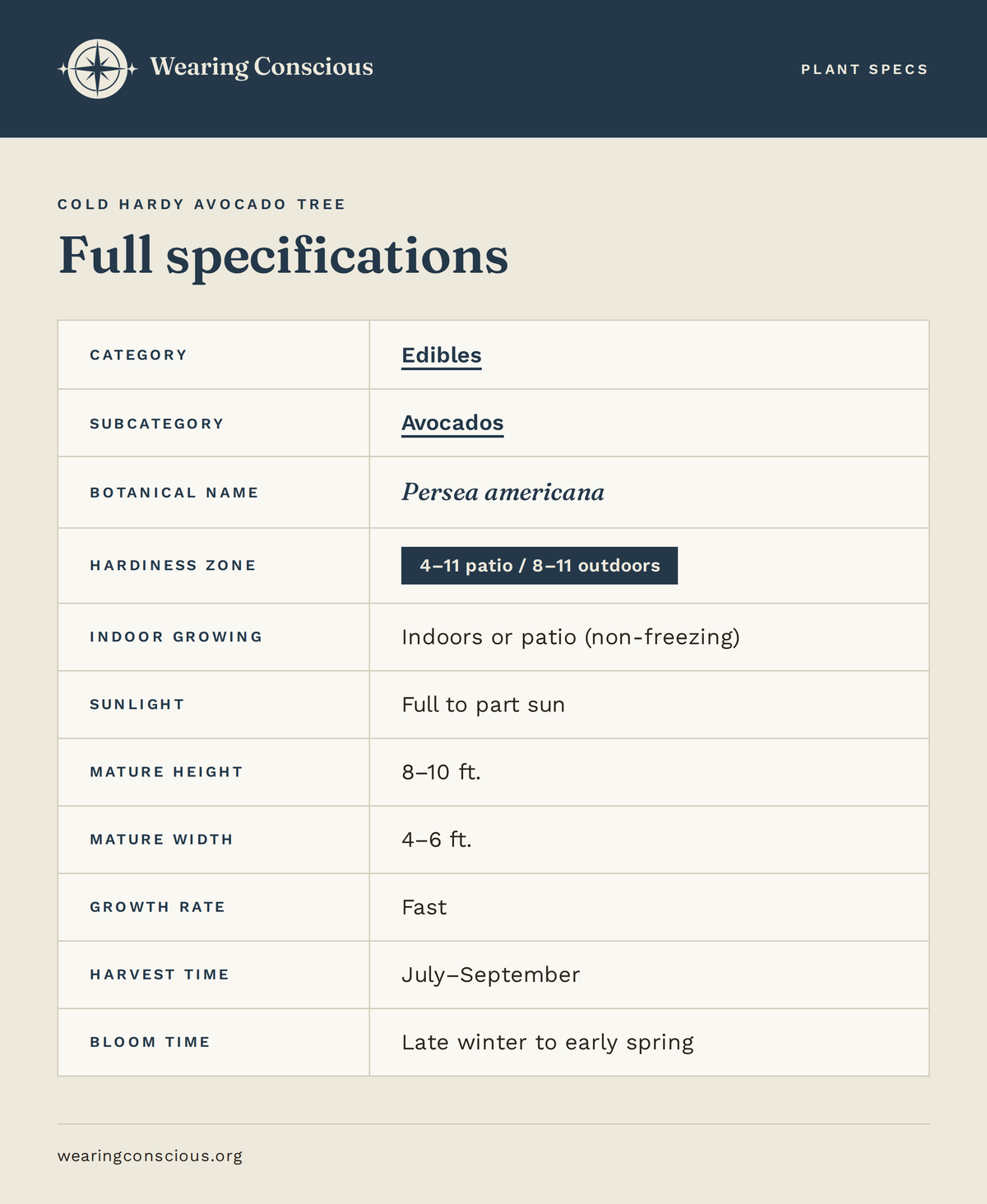Select the Fast growth rate value
987x1204 pixels.
pyautogui.click(x=424, y=907)
